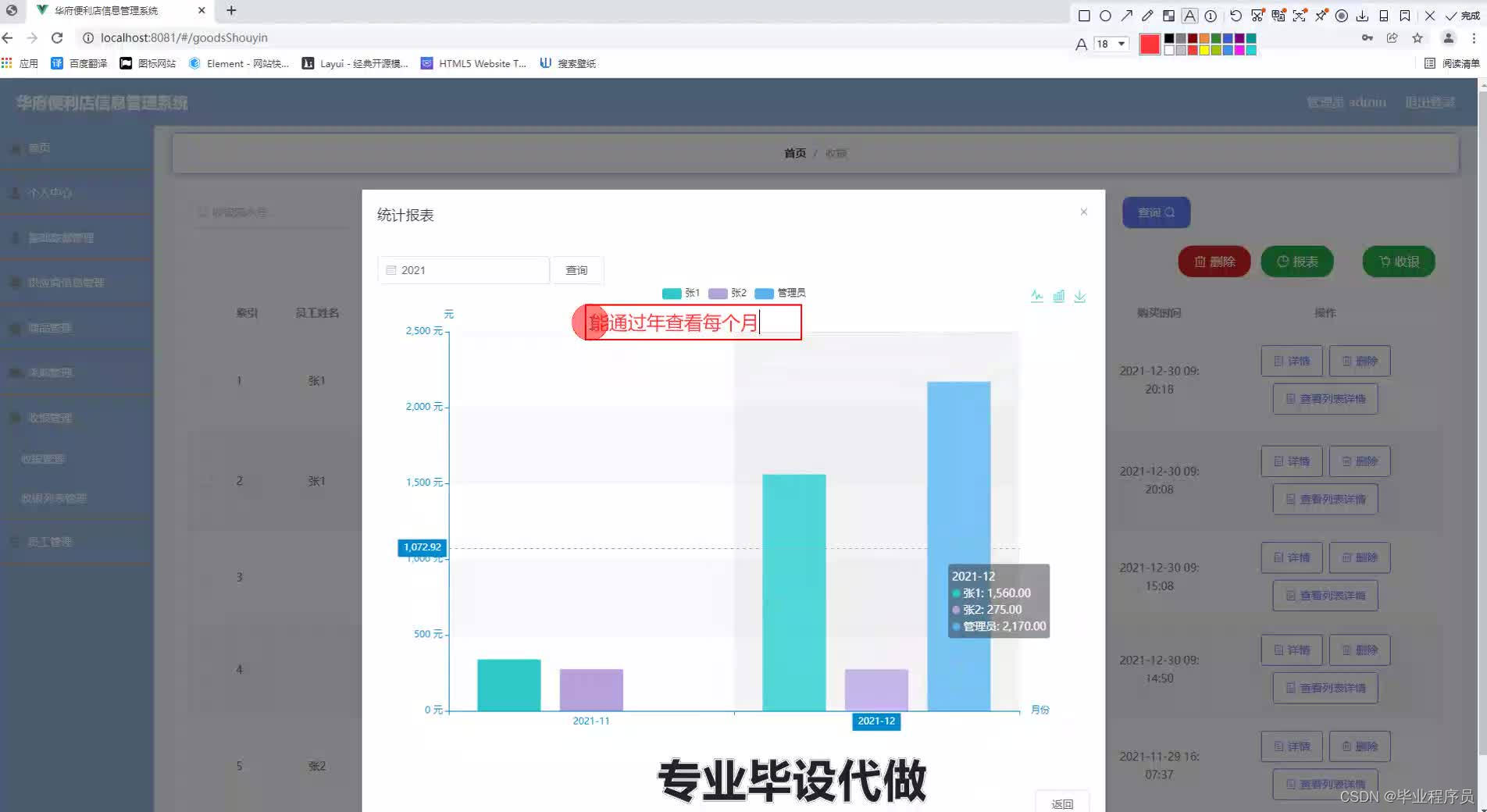This screenshot has height=812, width=1487.
Task: Toggle the 管理员 legend series
Action: pyautogui.click(x=780, y=293)
